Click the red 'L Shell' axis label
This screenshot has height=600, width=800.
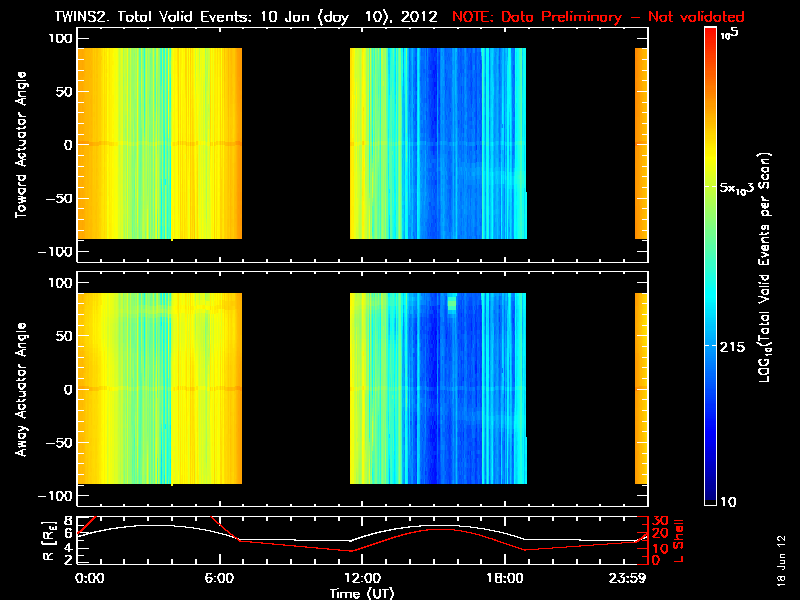pyautogui.click(x=679, y=540)
